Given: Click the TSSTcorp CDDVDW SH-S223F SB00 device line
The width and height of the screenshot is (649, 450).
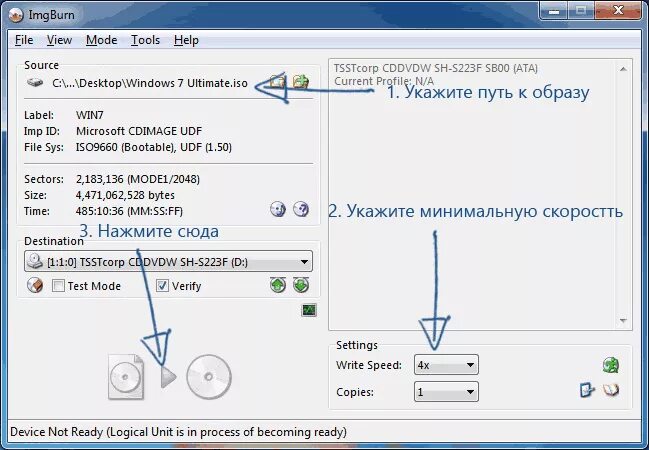Looking at the screenshot, I should [436, 68].
